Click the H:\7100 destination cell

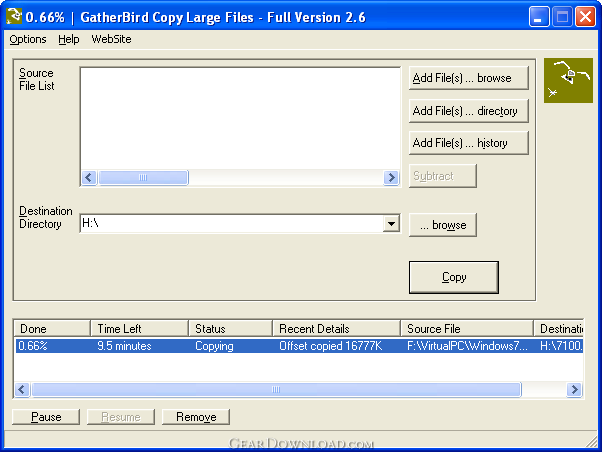tap(561, 346)
